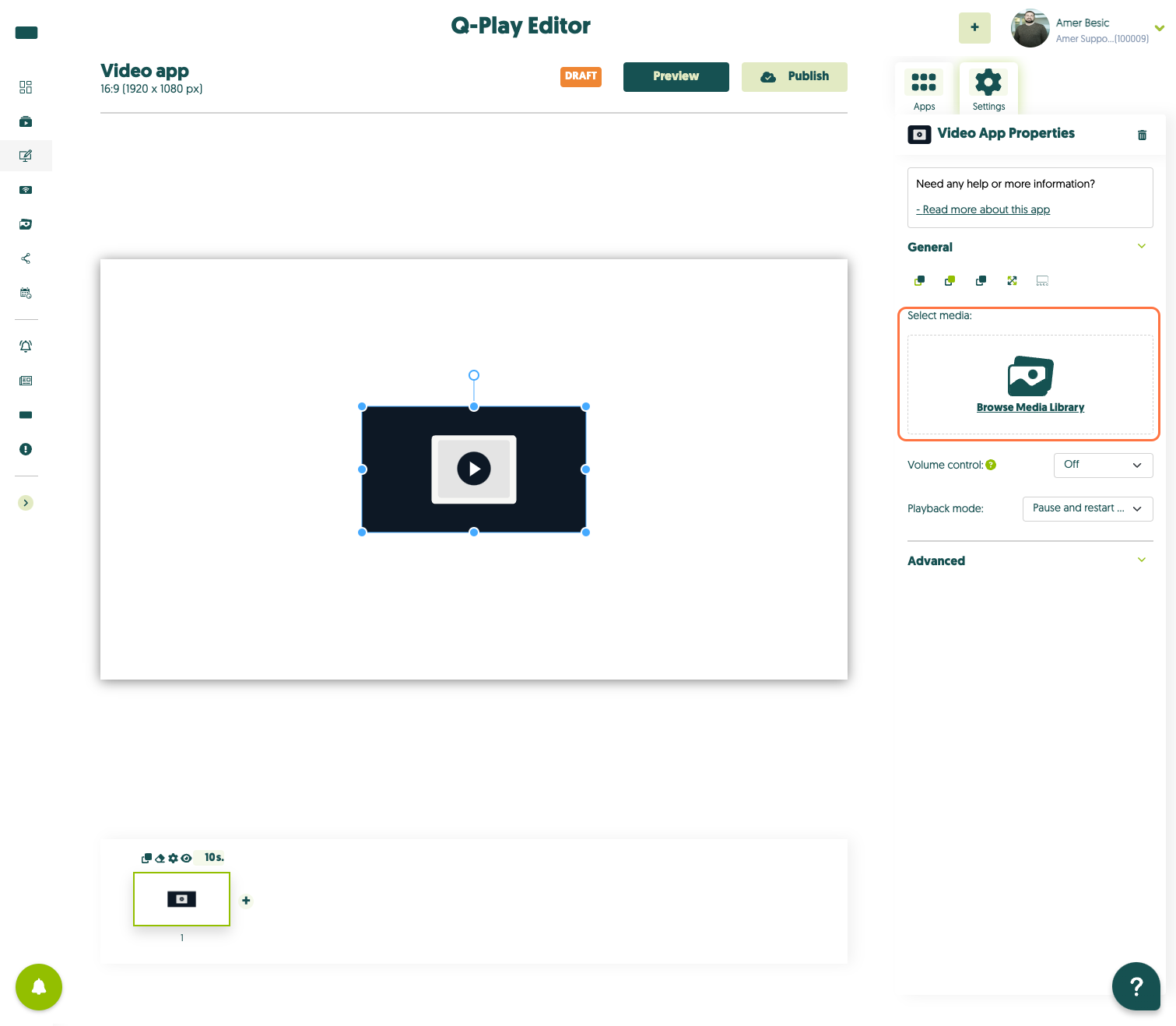The image size is (1176, 1026).
Task: Open the share icon in sidebar
Action: [x=26, y=258]
